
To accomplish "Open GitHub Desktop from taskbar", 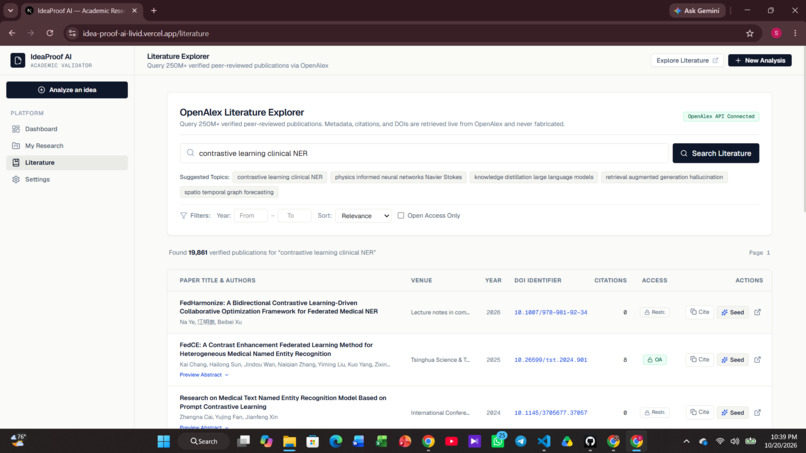I will [590, 441].
